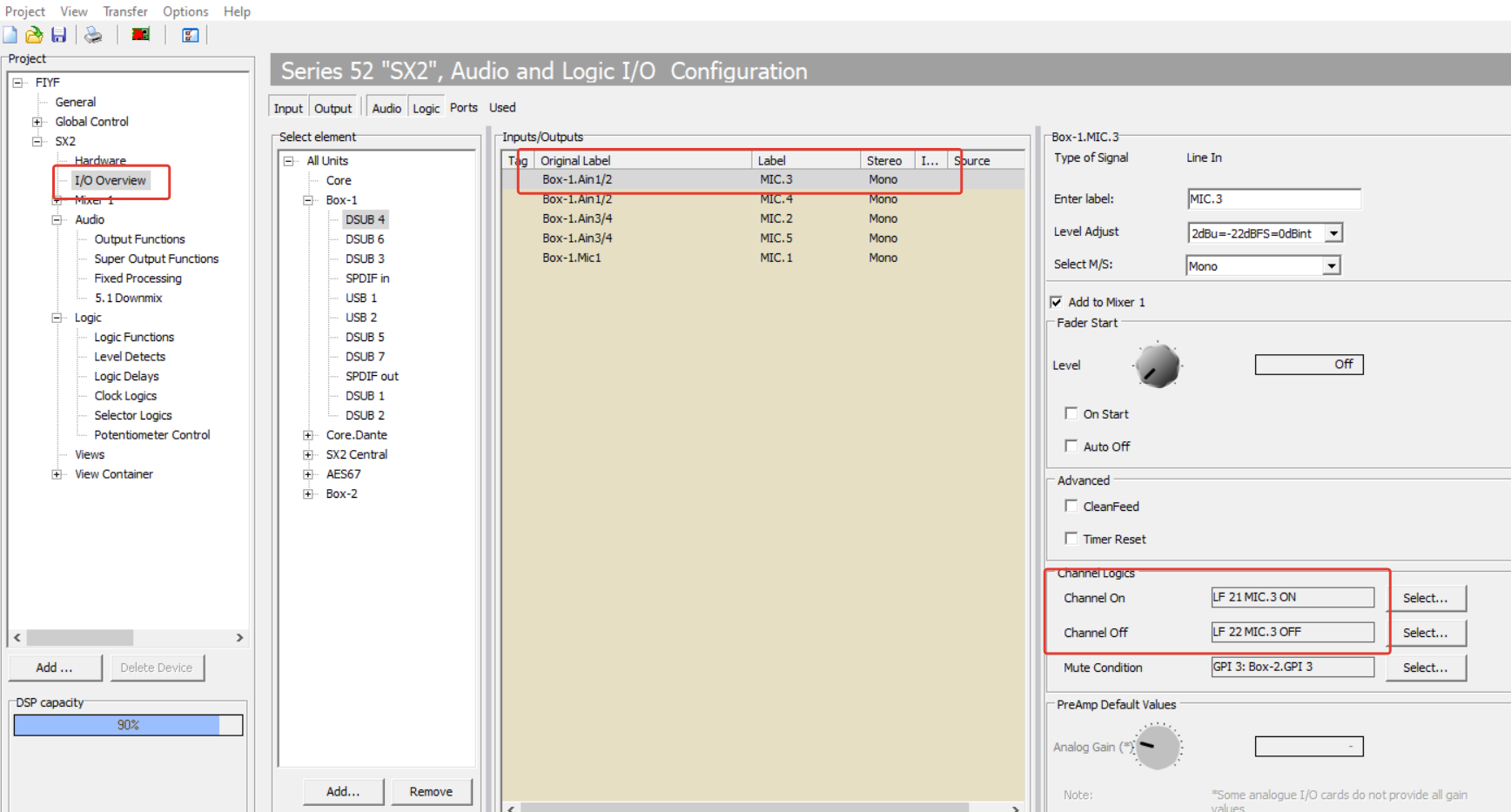This screenshot has height=812, width=1511.
Task: Expand the AES67 node
Action: point(307,474)
